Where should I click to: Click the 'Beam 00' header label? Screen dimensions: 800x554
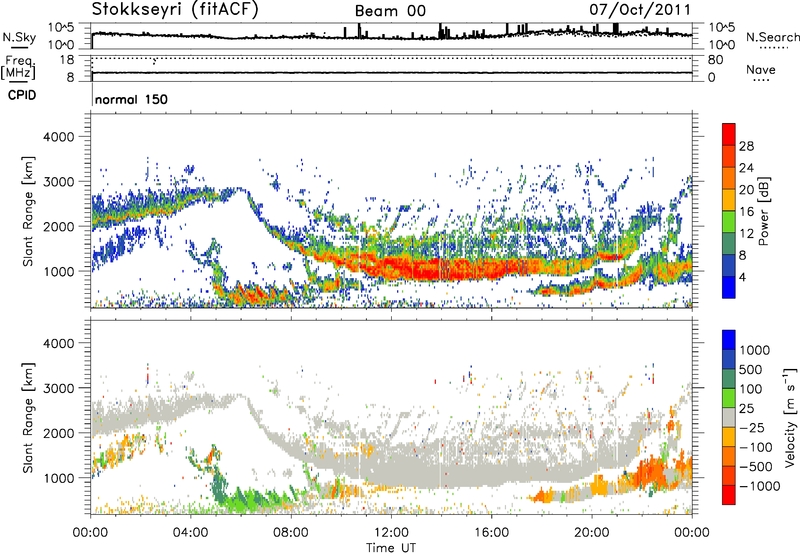click(390, 11)
